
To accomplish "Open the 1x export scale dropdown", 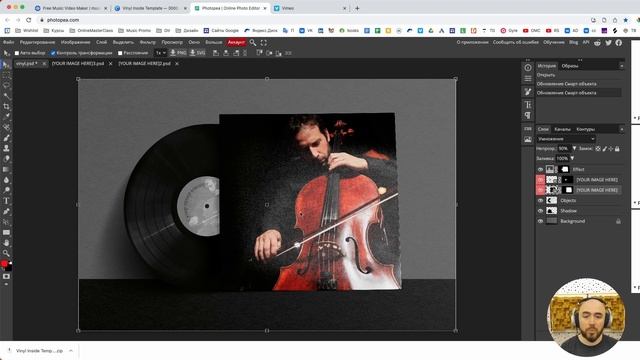I will coord(160,53).
